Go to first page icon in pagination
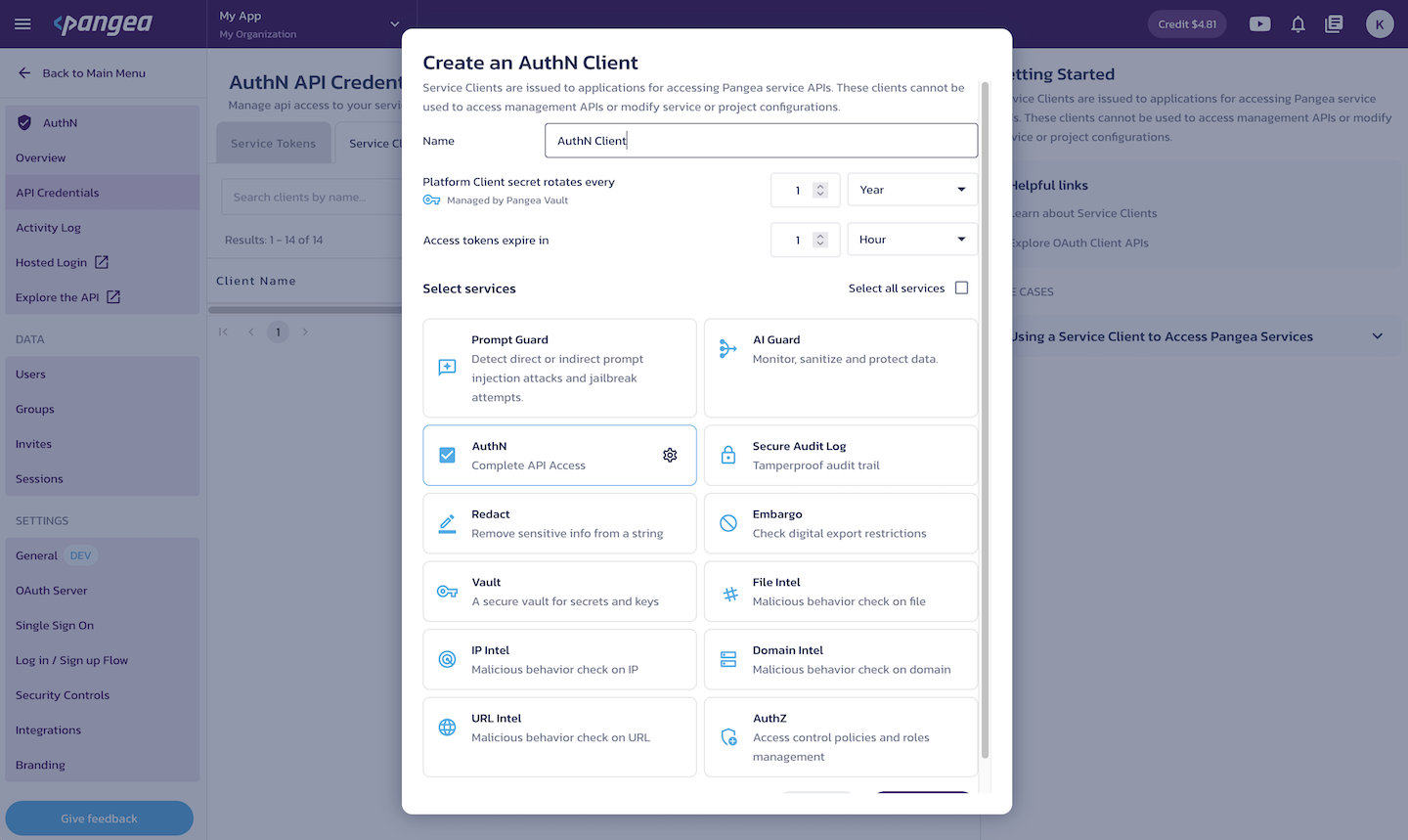 223,332
